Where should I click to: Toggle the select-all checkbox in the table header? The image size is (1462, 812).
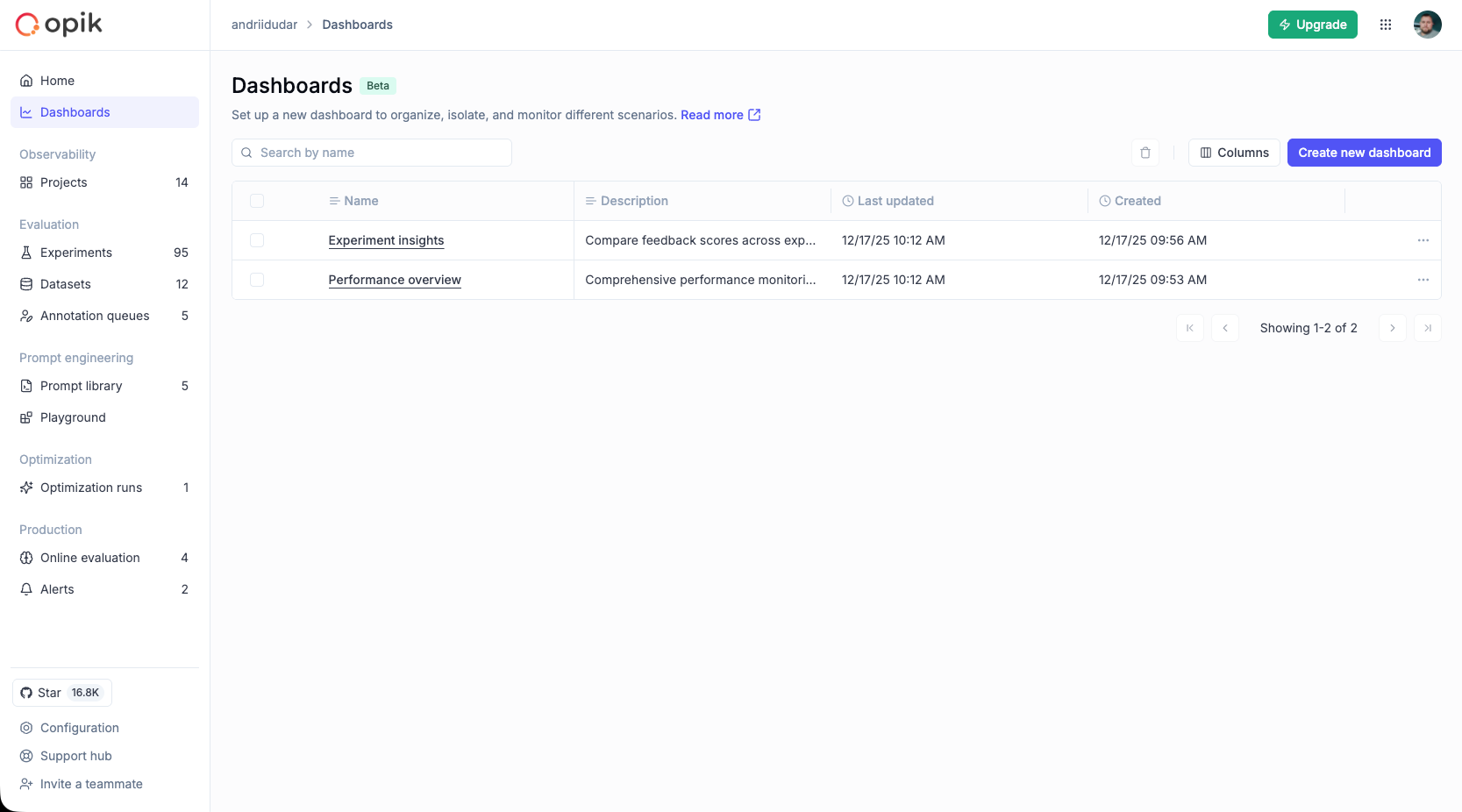[257, 201]
